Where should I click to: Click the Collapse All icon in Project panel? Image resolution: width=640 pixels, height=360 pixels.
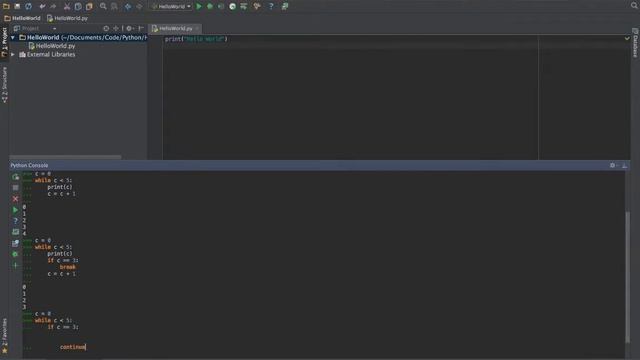[x=116, y=28]
